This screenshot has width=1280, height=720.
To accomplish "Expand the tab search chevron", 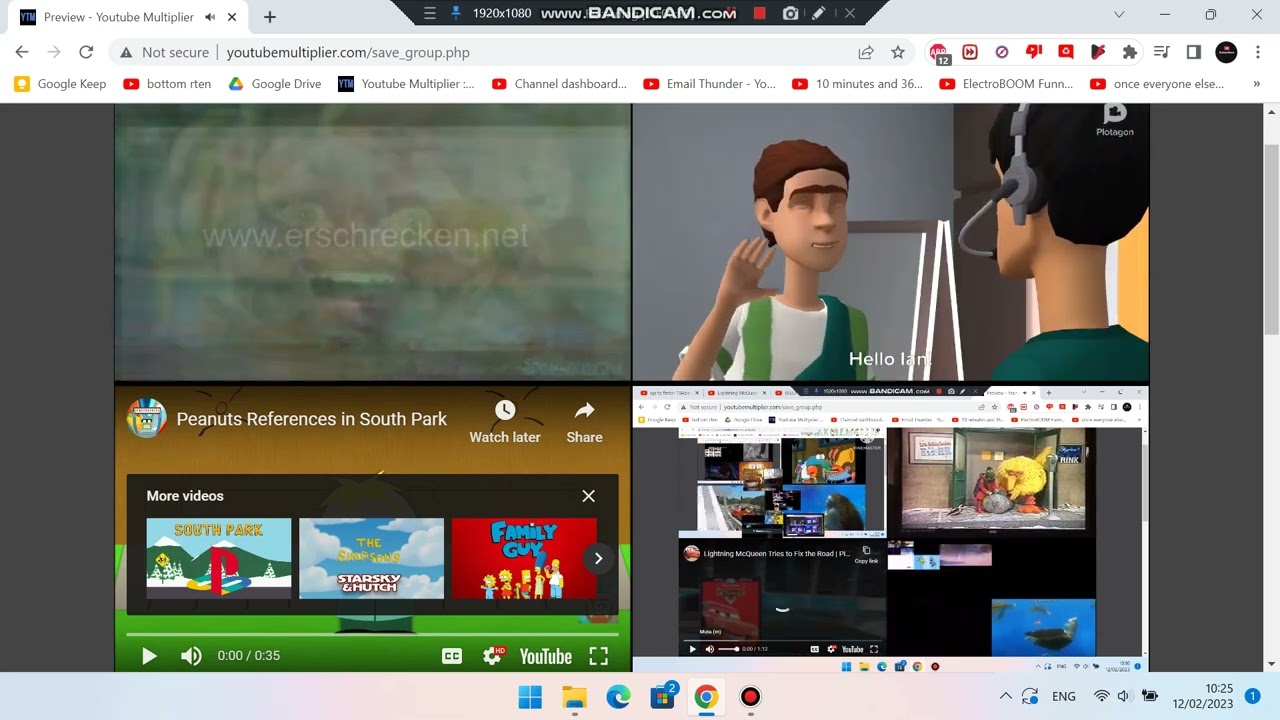I will (1119, 15).
